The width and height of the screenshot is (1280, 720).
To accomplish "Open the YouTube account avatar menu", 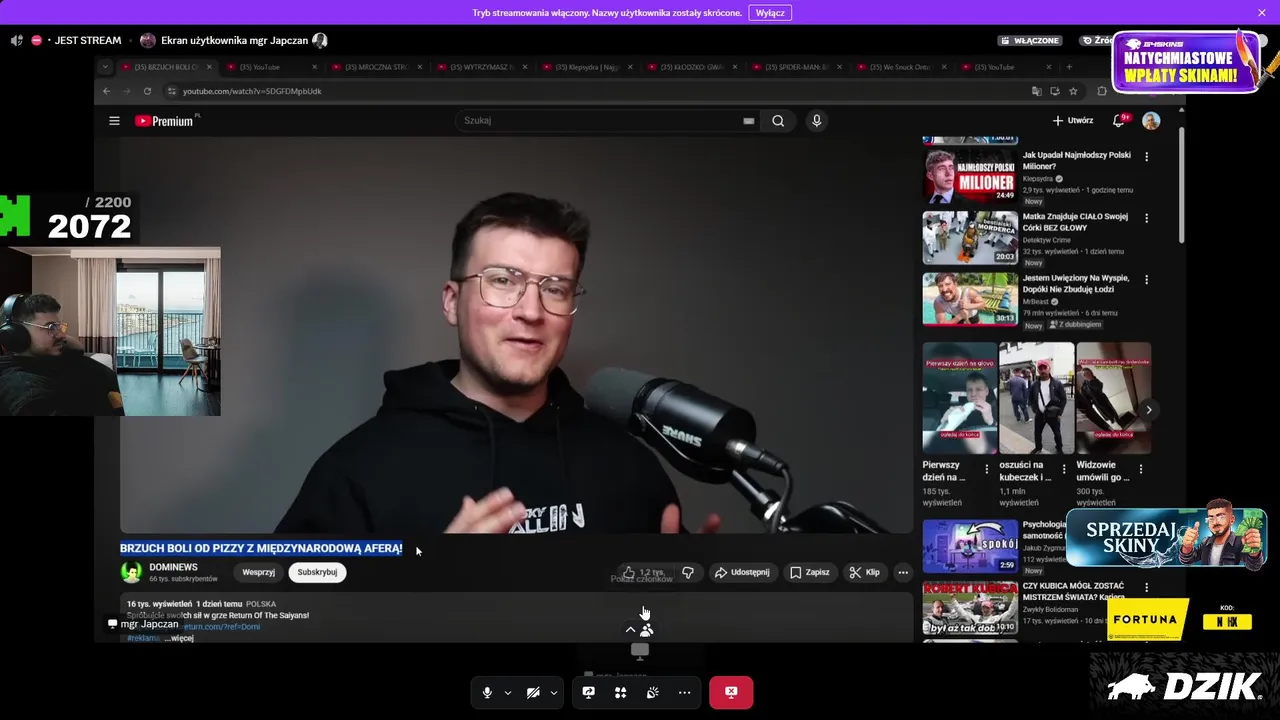I will click(x=1151, y=121).
